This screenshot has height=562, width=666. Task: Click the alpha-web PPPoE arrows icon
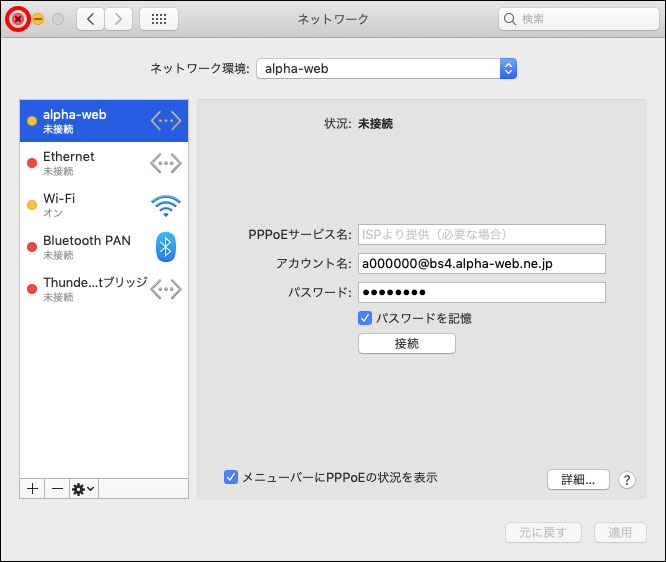click(166, 121)
